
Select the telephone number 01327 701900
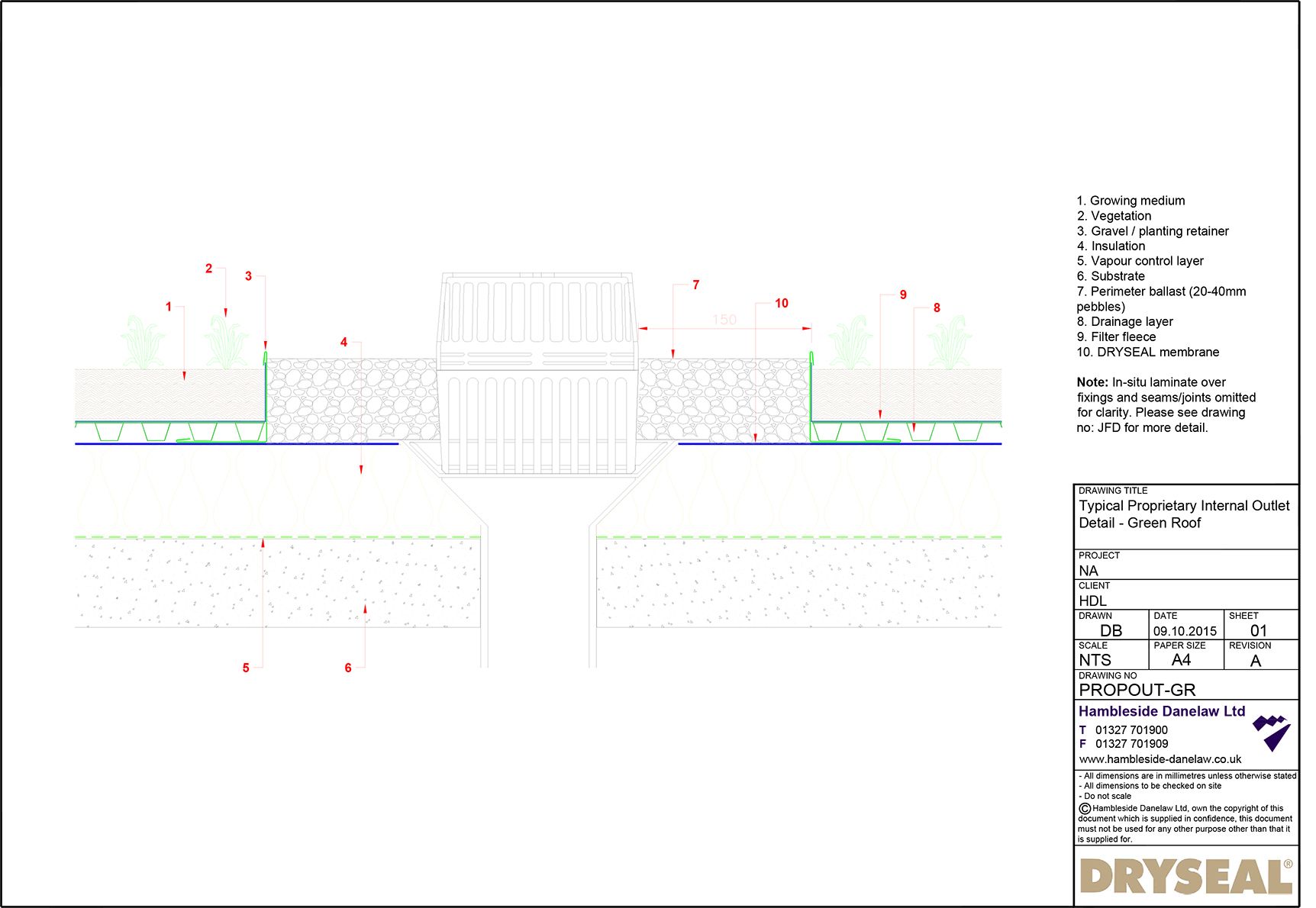(x=1131, y=730)
